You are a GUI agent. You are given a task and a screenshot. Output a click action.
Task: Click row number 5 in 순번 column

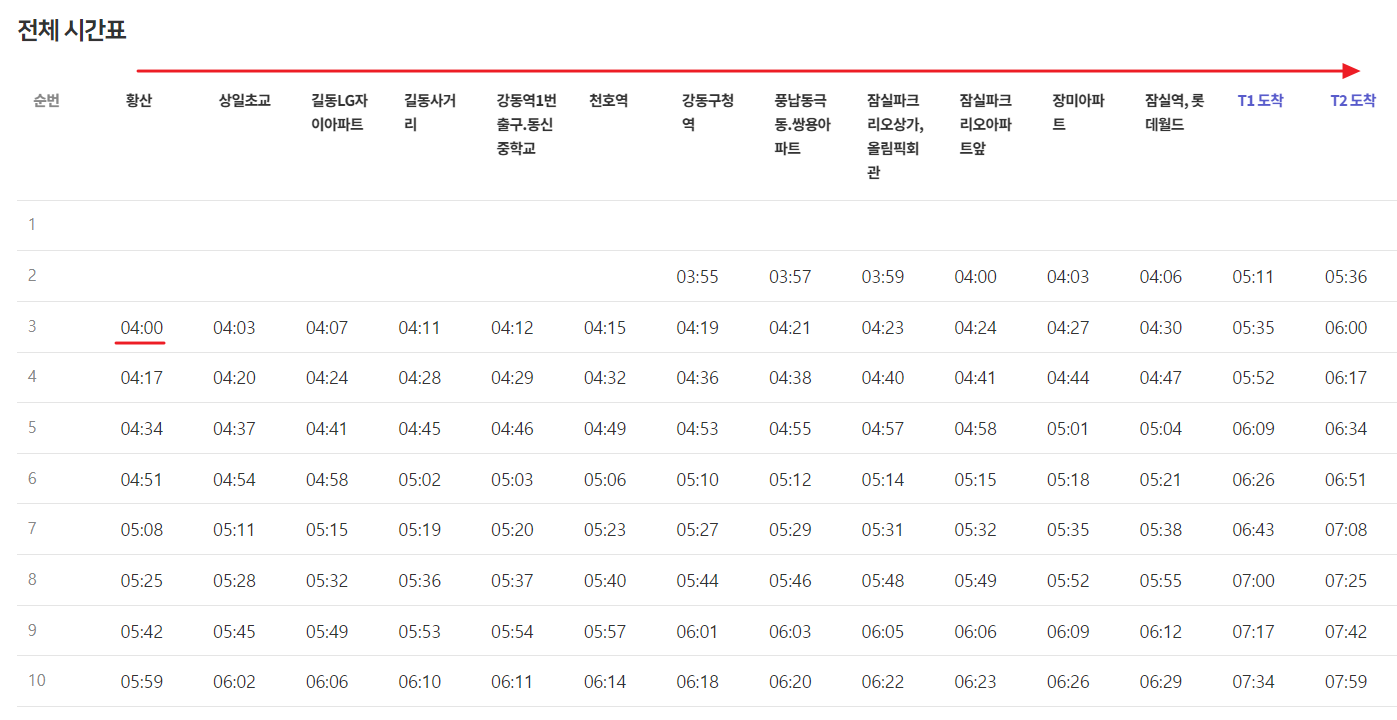point(32,427)
